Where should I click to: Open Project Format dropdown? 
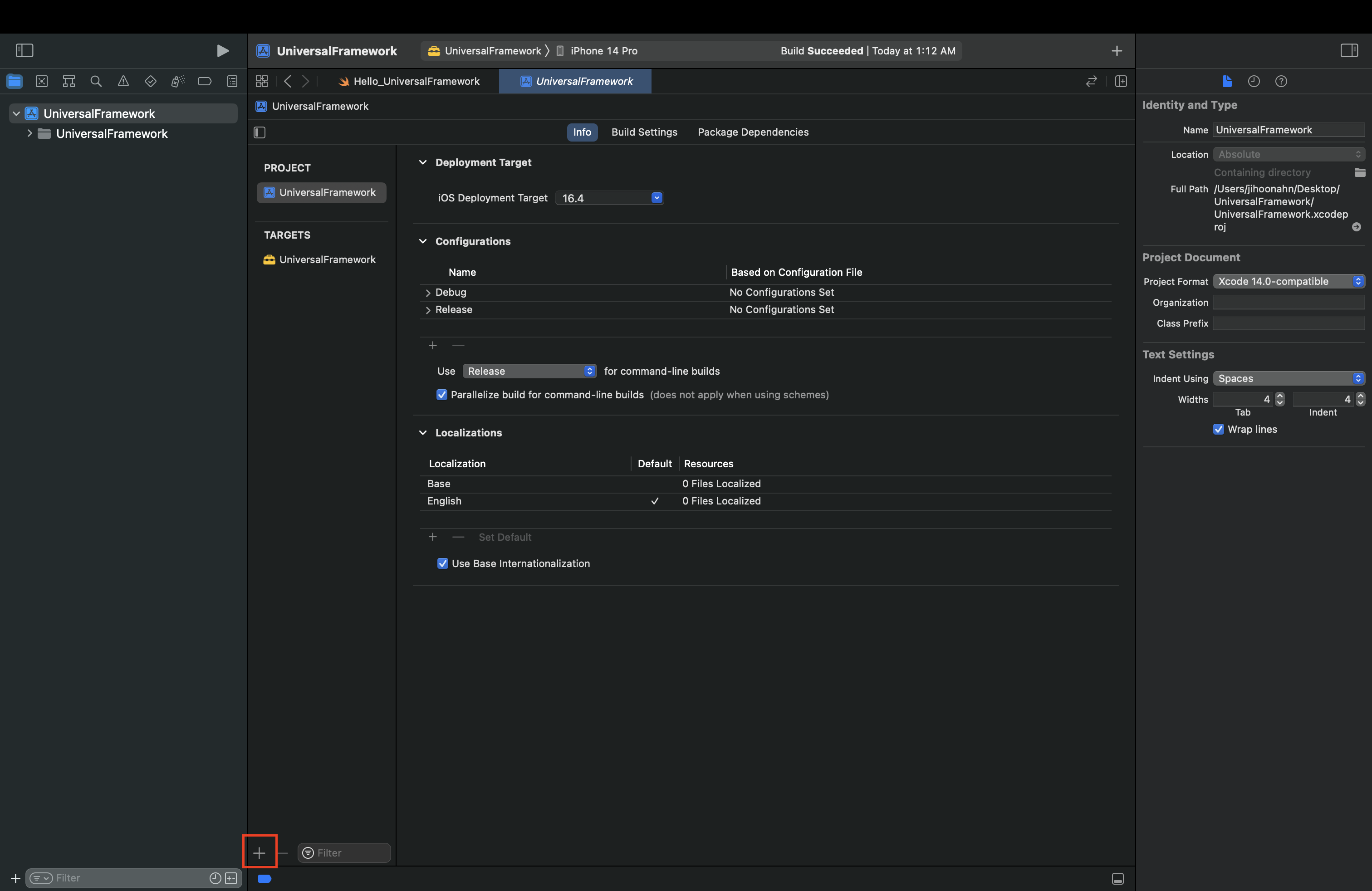pos(1289,281)
